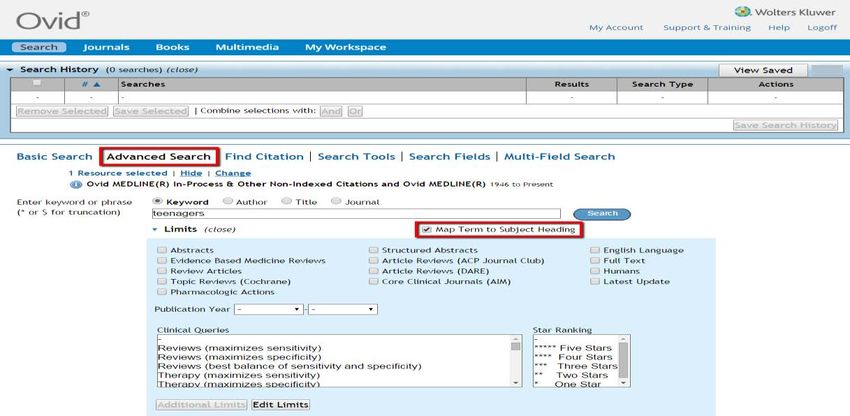The image size is (850, 416).
Task: Enable Core Clinical Journals (AIM)
Action: pos(373,281)
